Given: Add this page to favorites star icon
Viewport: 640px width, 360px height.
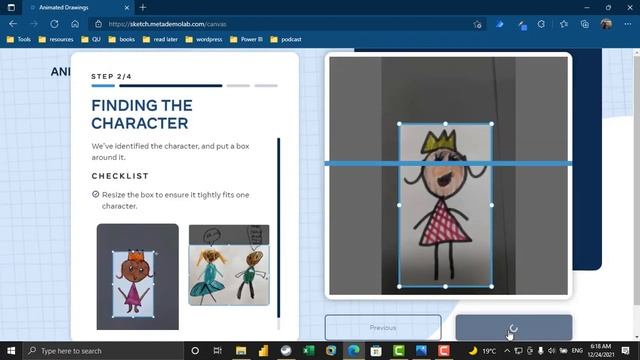Looking at the screenshot, I should click(478, 24).
